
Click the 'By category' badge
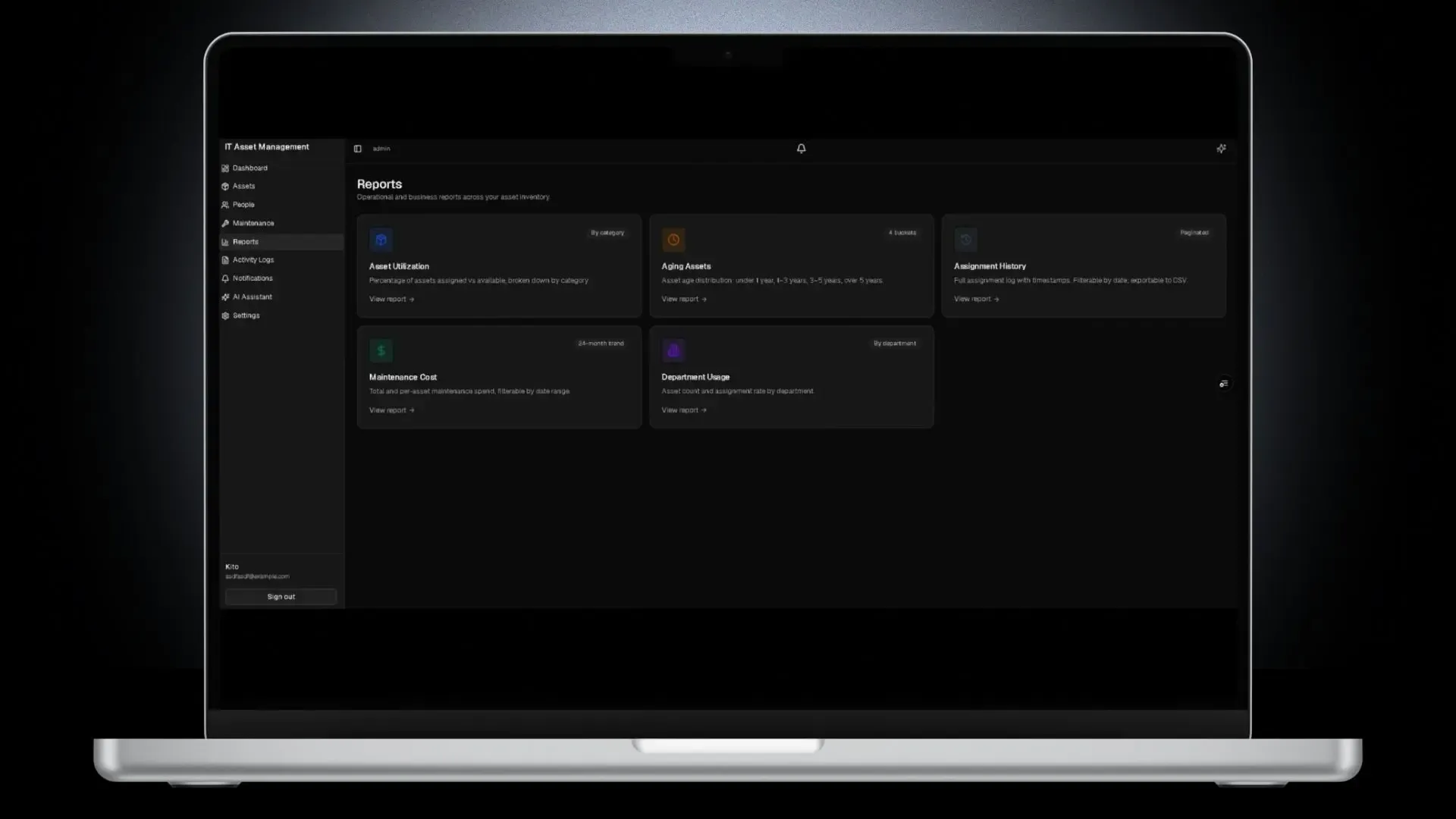[607, 233]
